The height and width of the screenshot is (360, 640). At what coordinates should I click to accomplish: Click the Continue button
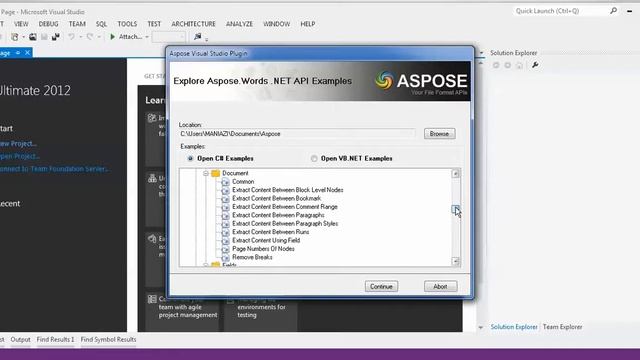pos(381,287)
